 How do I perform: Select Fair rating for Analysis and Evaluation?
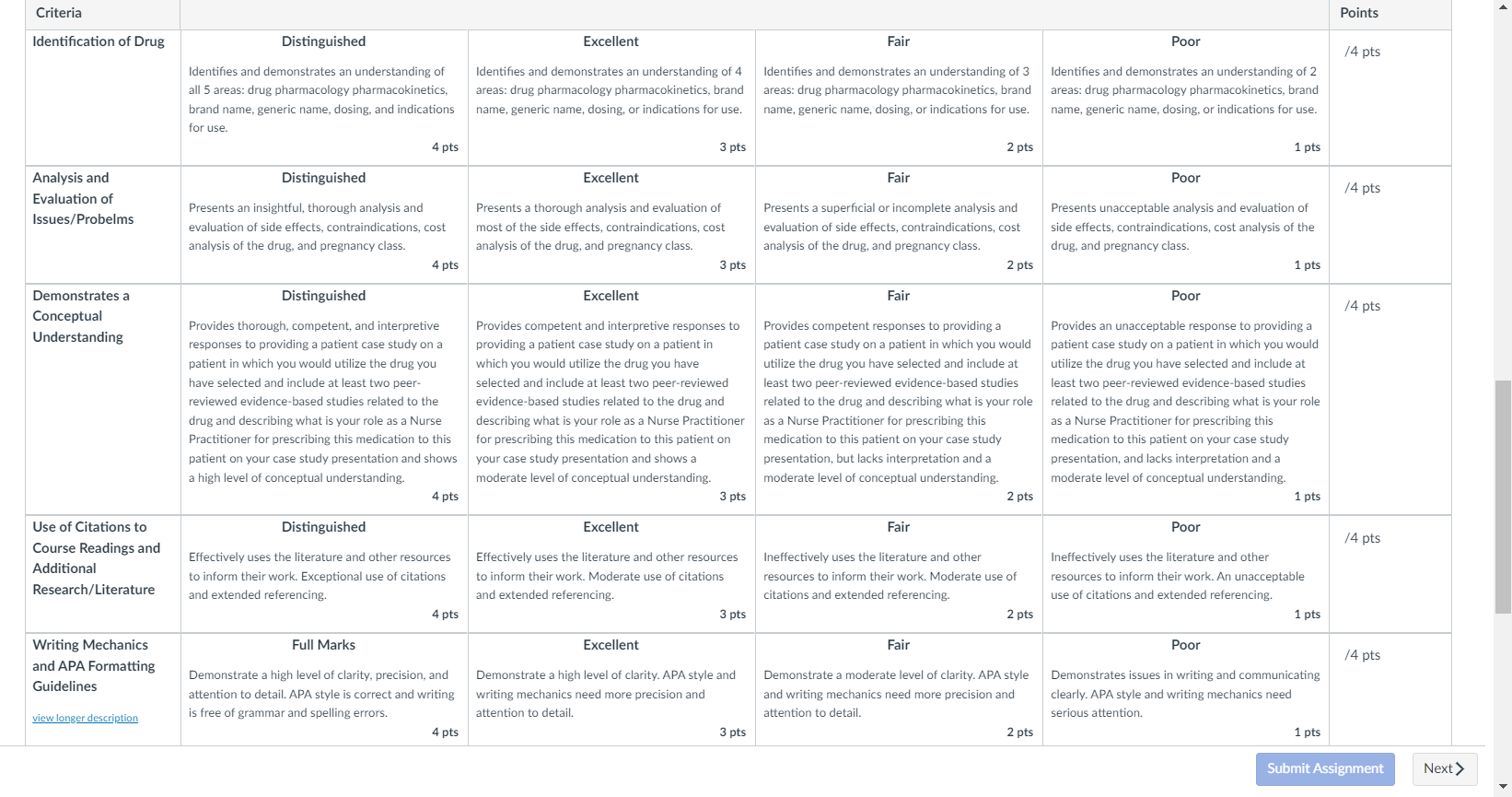tap(899, 225)
